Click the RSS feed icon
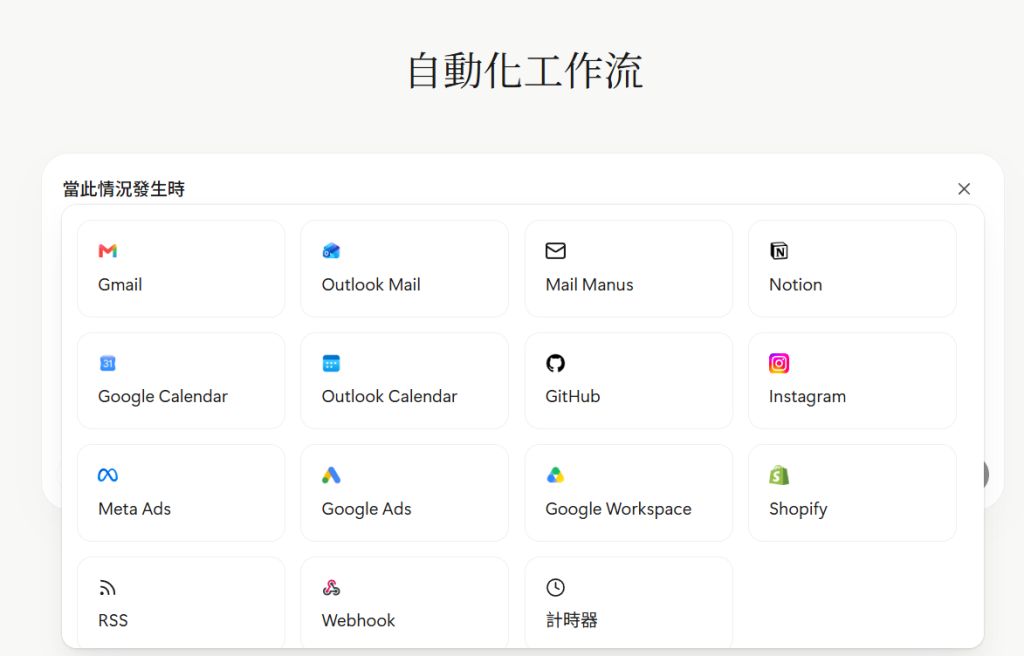 [x=108, y=588]
